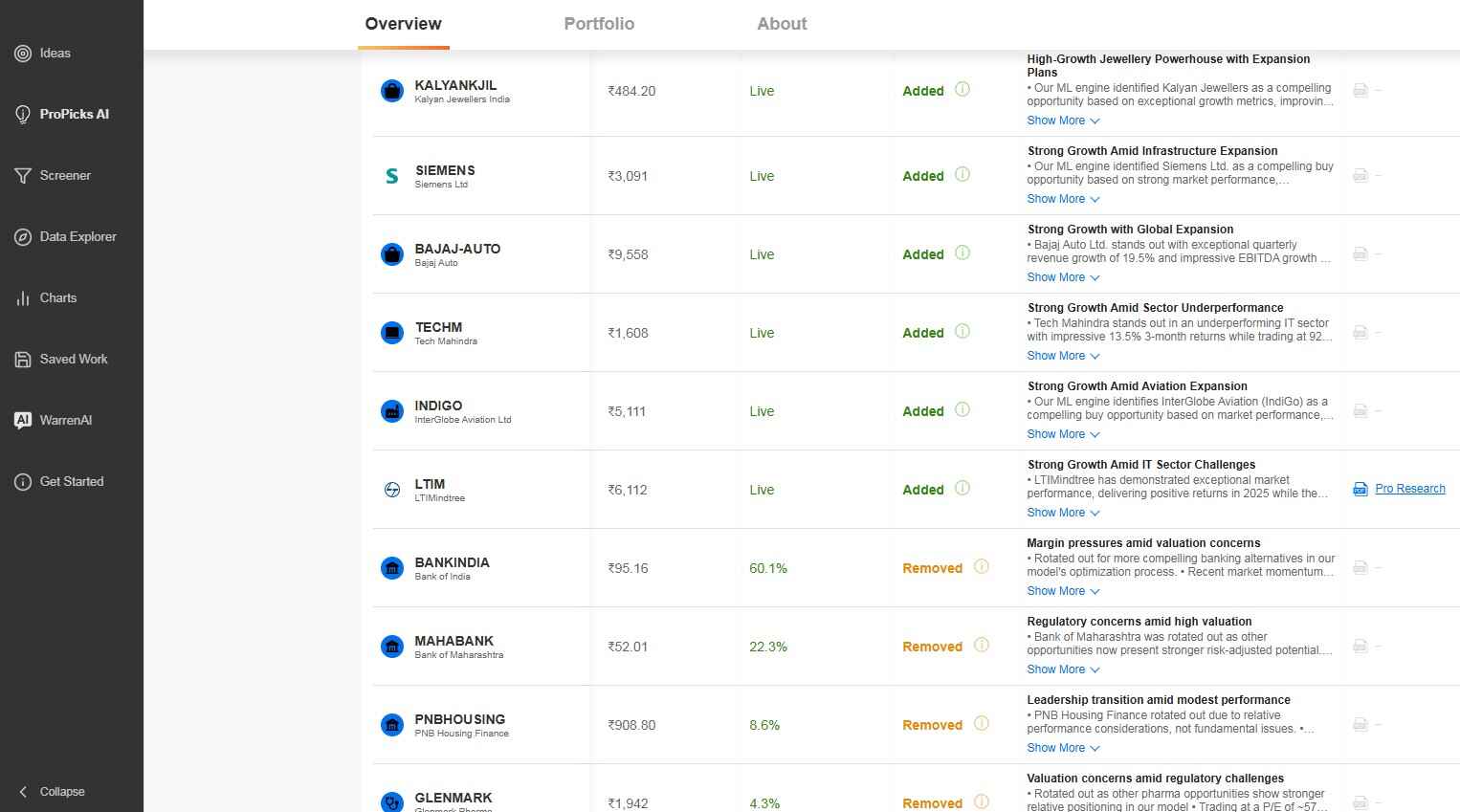This screenshot has width=1460, height=812.
Task: Click the ProPicks AI lightbulb icon
Action: [23, 115]
